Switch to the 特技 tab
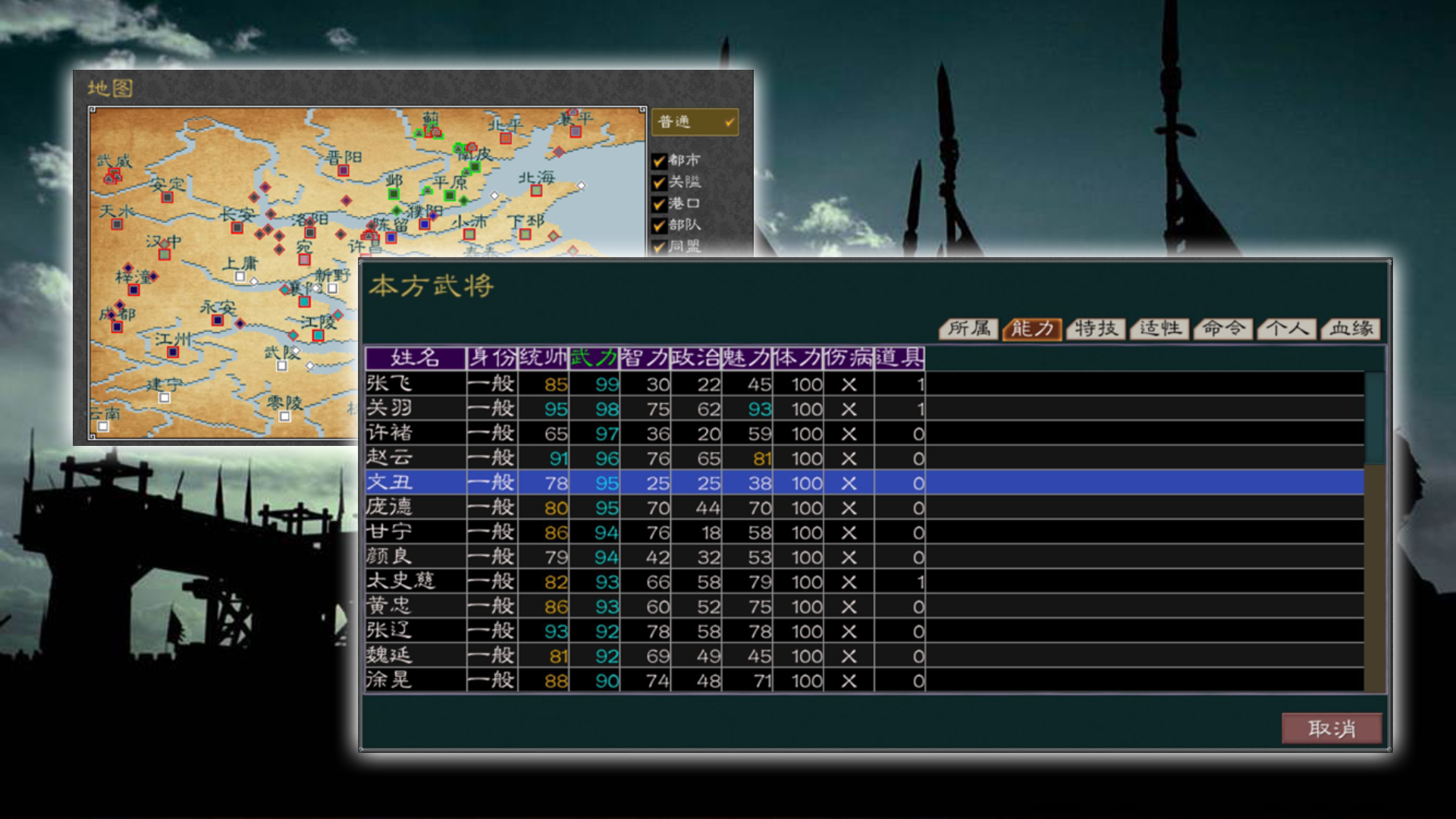The image size is (1456, 819). [1094, 328]
